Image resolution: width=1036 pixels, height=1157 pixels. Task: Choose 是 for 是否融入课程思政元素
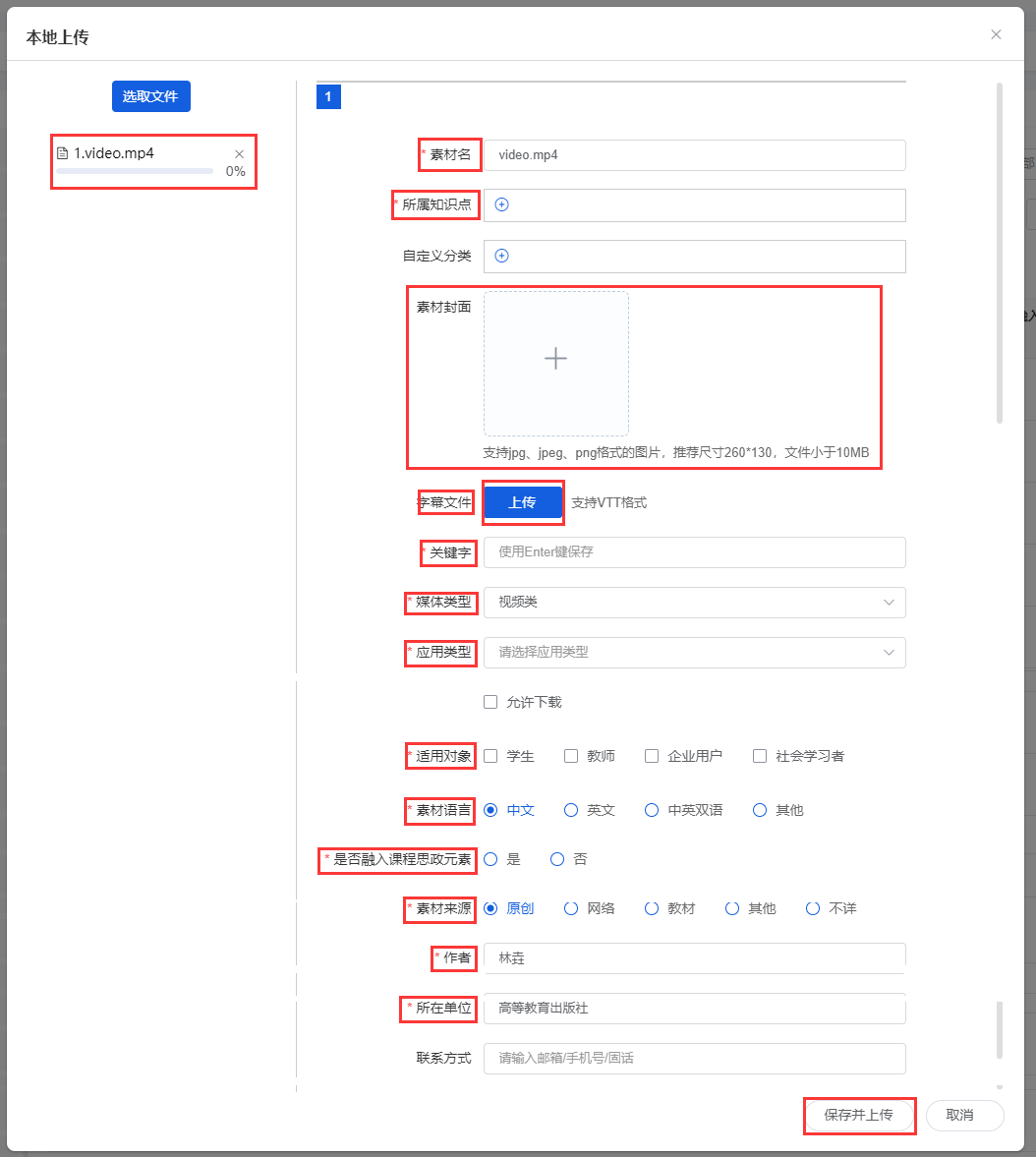(x=490, y=859)
